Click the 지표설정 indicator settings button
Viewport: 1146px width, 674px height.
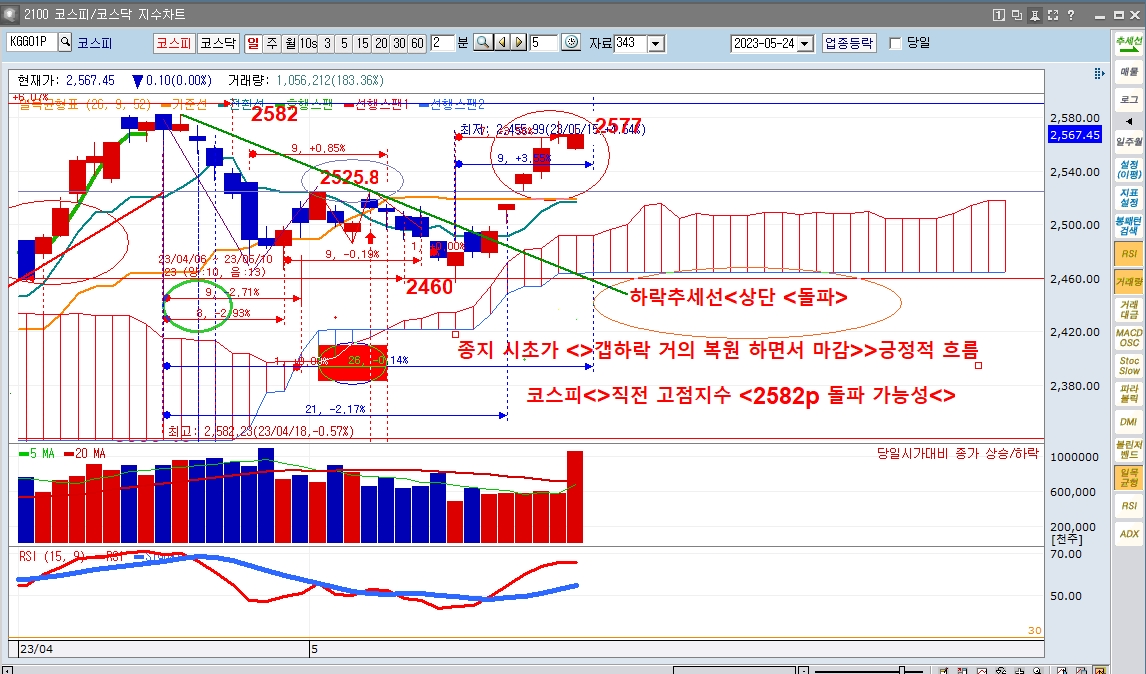1129,197
